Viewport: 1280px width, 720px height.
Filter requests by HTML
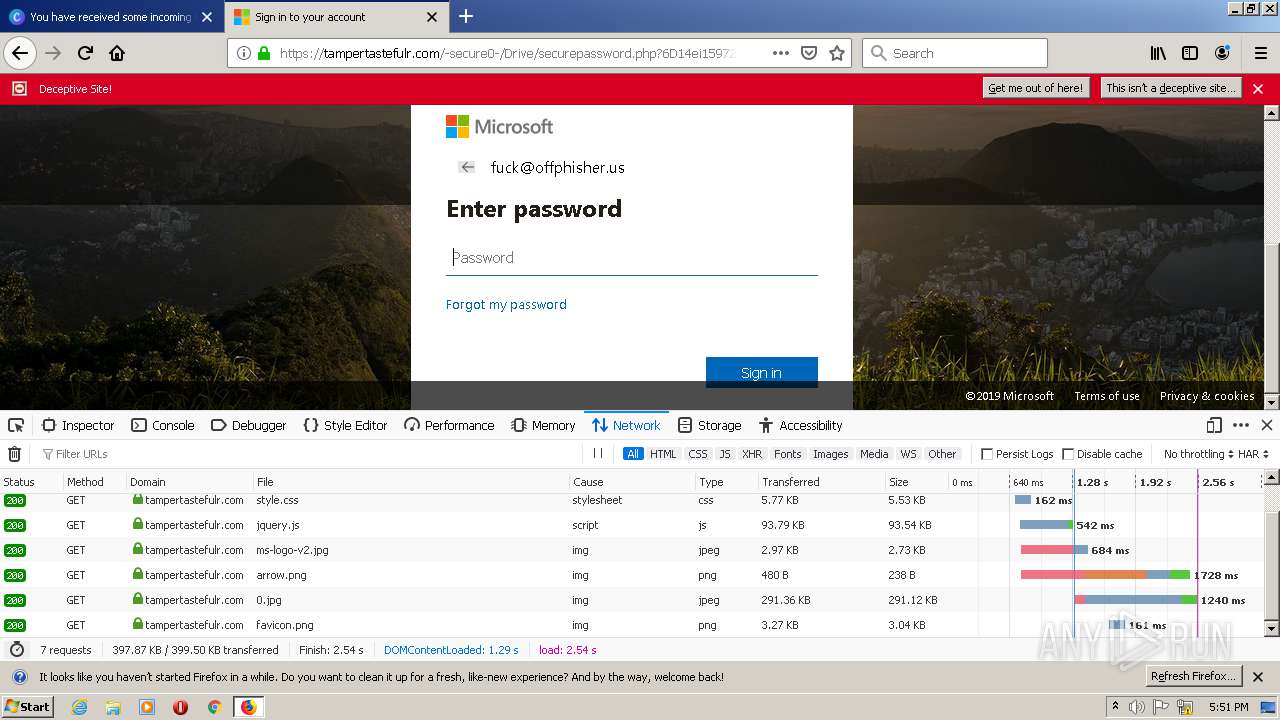663,454
